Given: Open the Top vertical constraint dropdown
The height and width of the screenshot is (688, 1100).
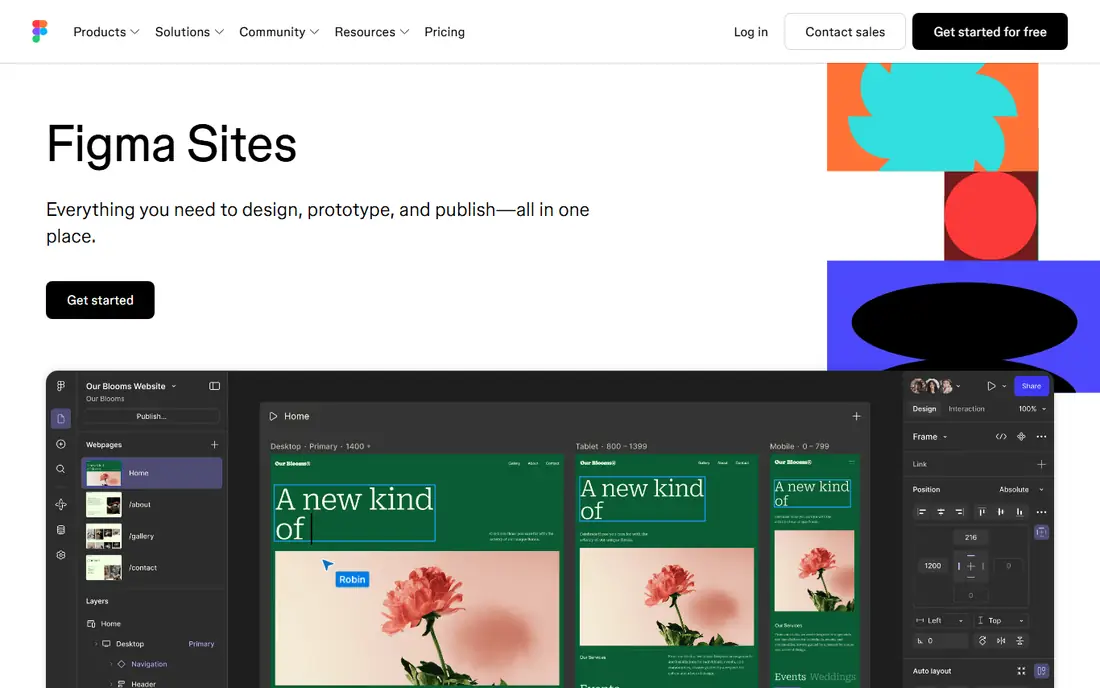Looking at the screenshot, I should pos(1002,621).
